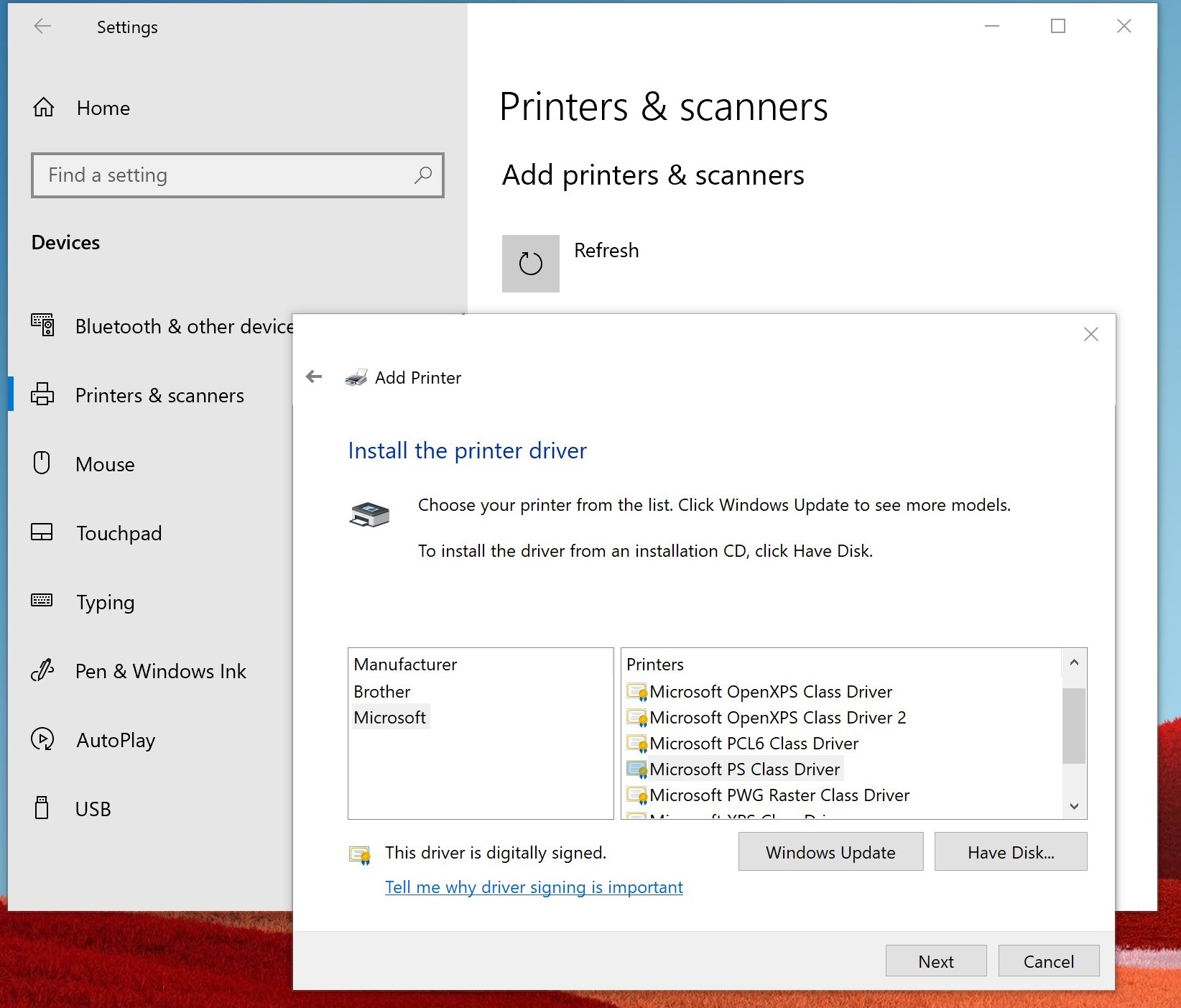Screen dimensions: 1181x1008
Task: Close the Add Printer dialog
Action: [1091, 334]
